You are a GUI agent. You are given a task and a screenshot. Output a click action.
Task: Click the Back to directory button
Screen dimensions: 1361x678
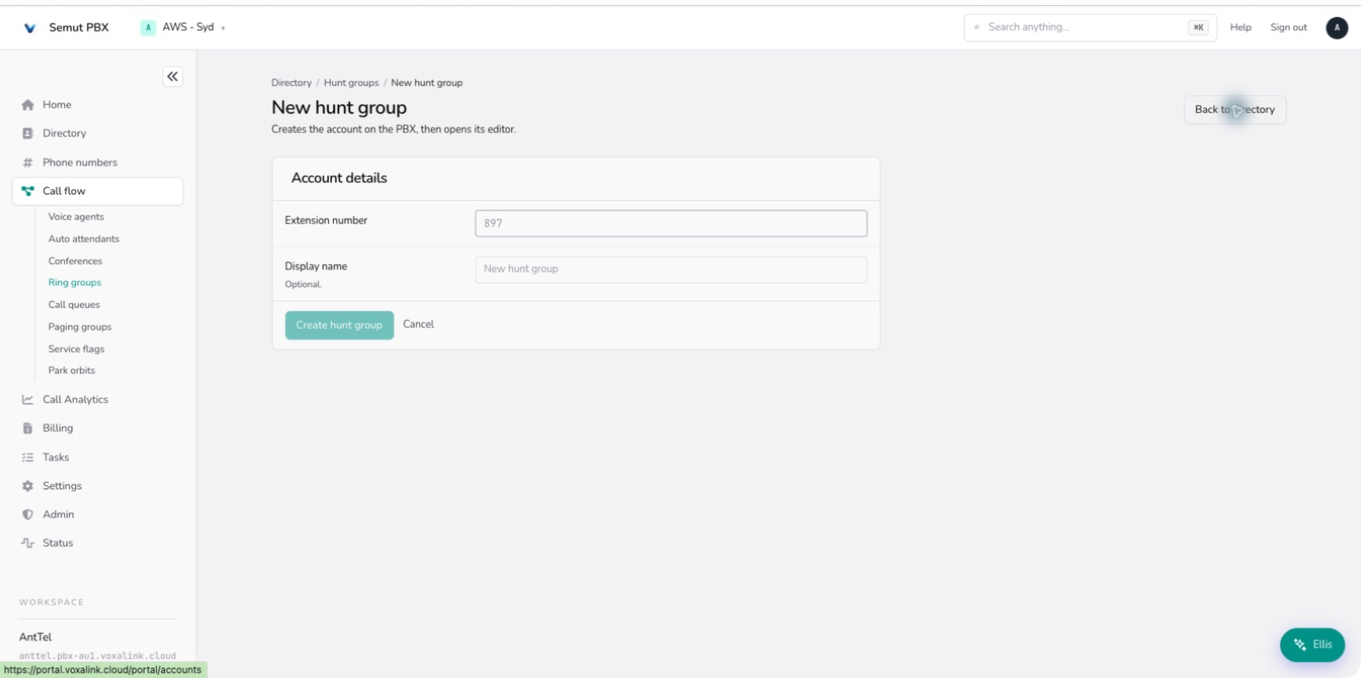pos(1235,110)
